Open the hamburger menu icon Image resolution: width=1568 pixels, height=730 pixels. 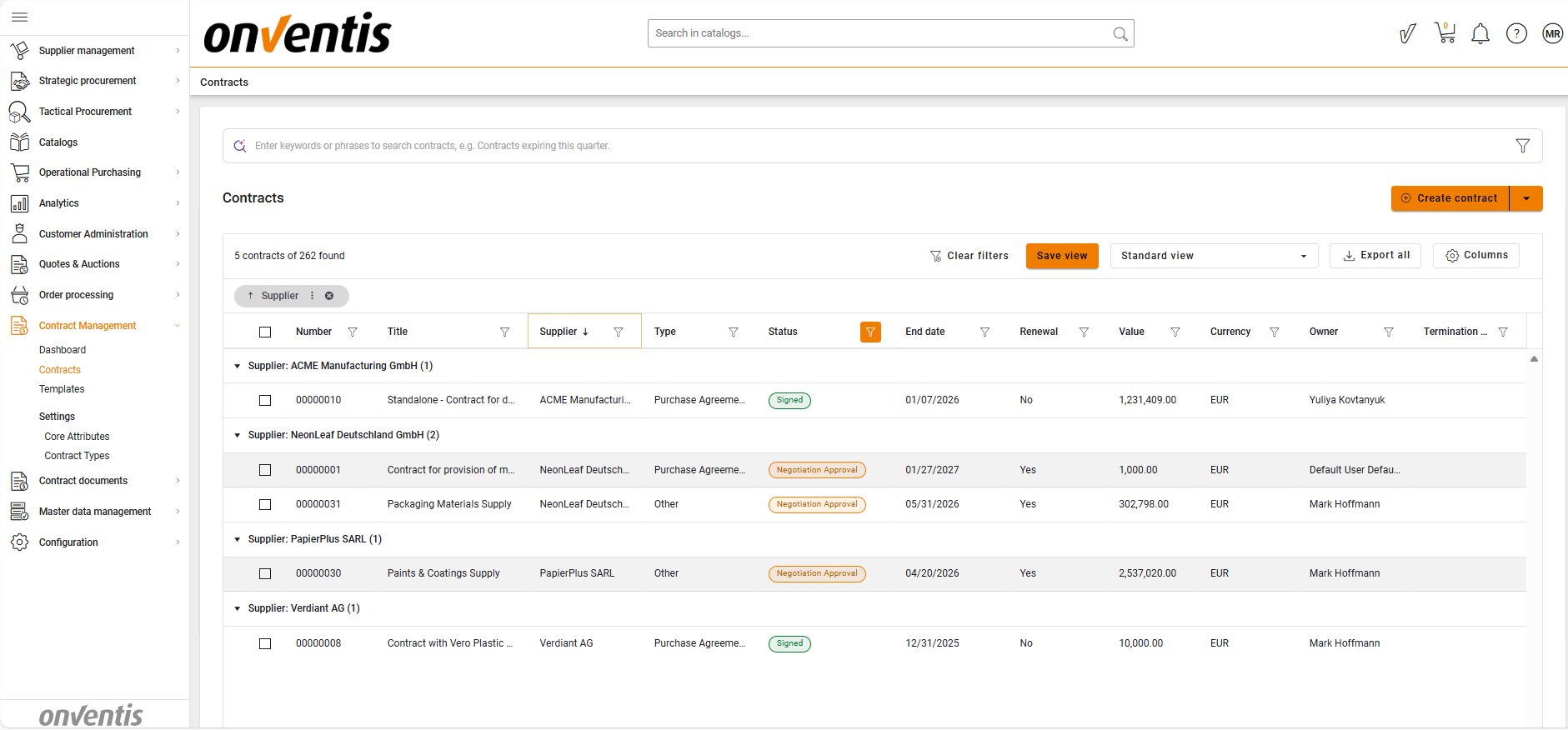20,17
